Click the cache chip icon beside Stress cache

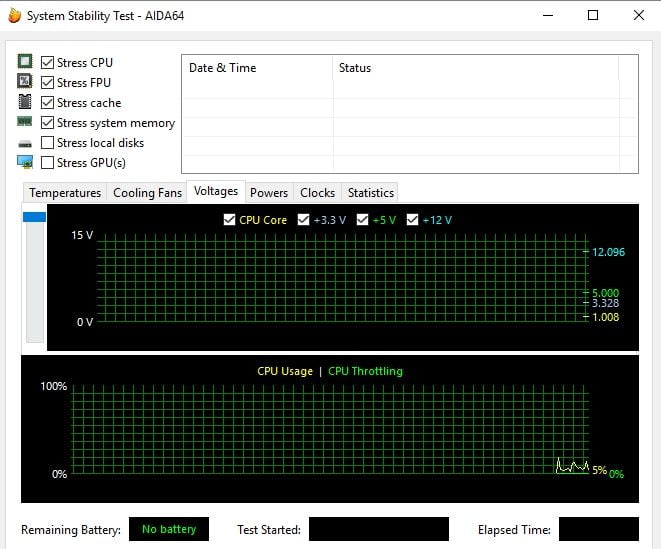(25, 101)
